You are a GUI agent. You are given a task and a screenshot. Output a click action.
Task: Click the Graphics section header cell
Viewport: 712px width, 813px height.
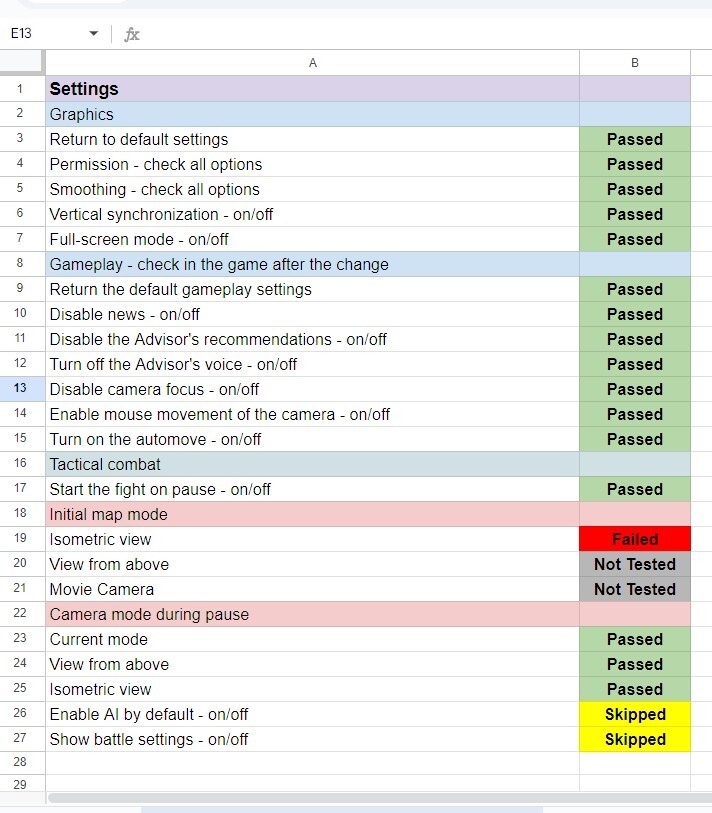pyautogui.click(x=312, y=114)
